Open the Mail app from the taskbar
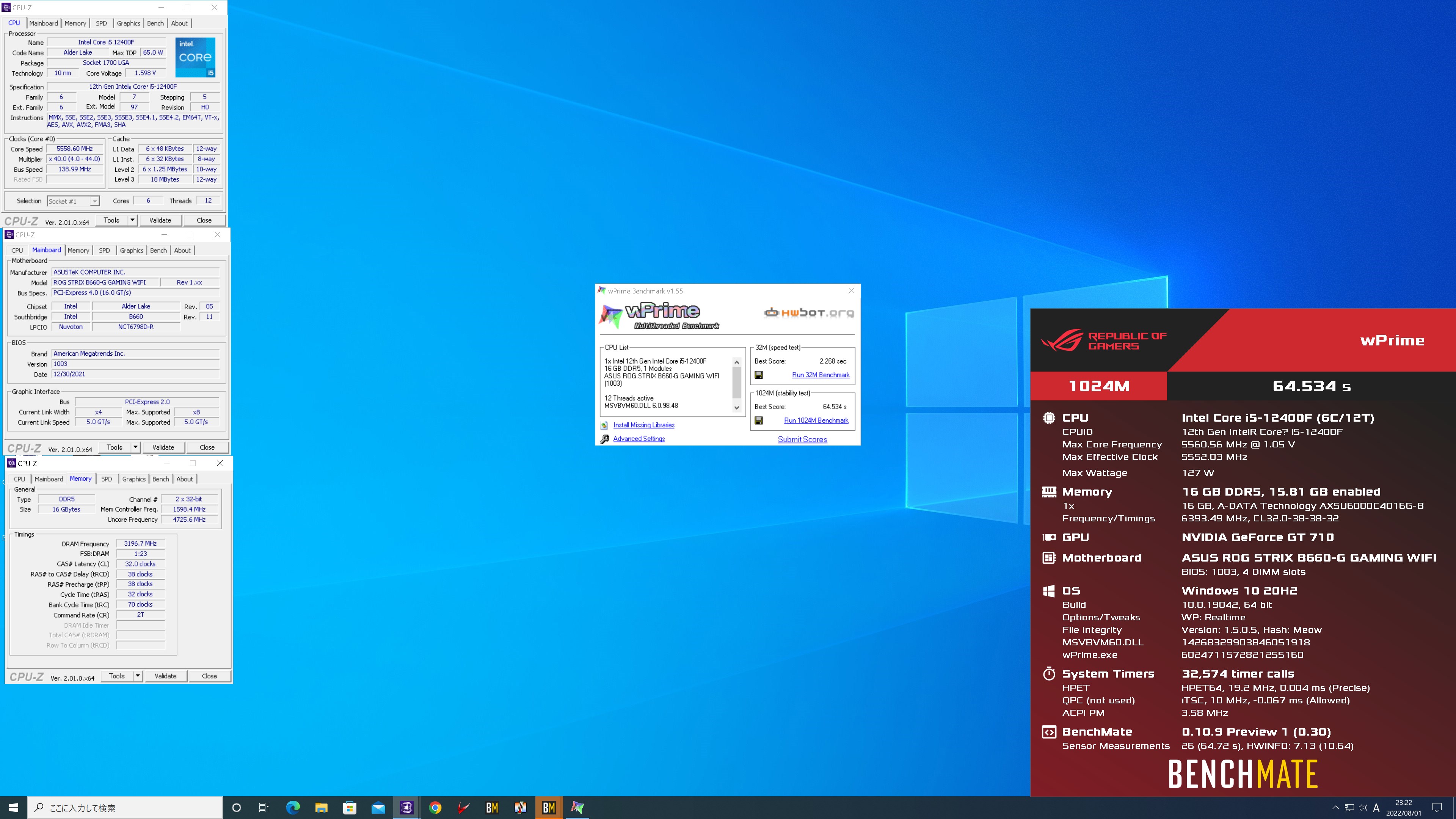 (x=378, y=808)
